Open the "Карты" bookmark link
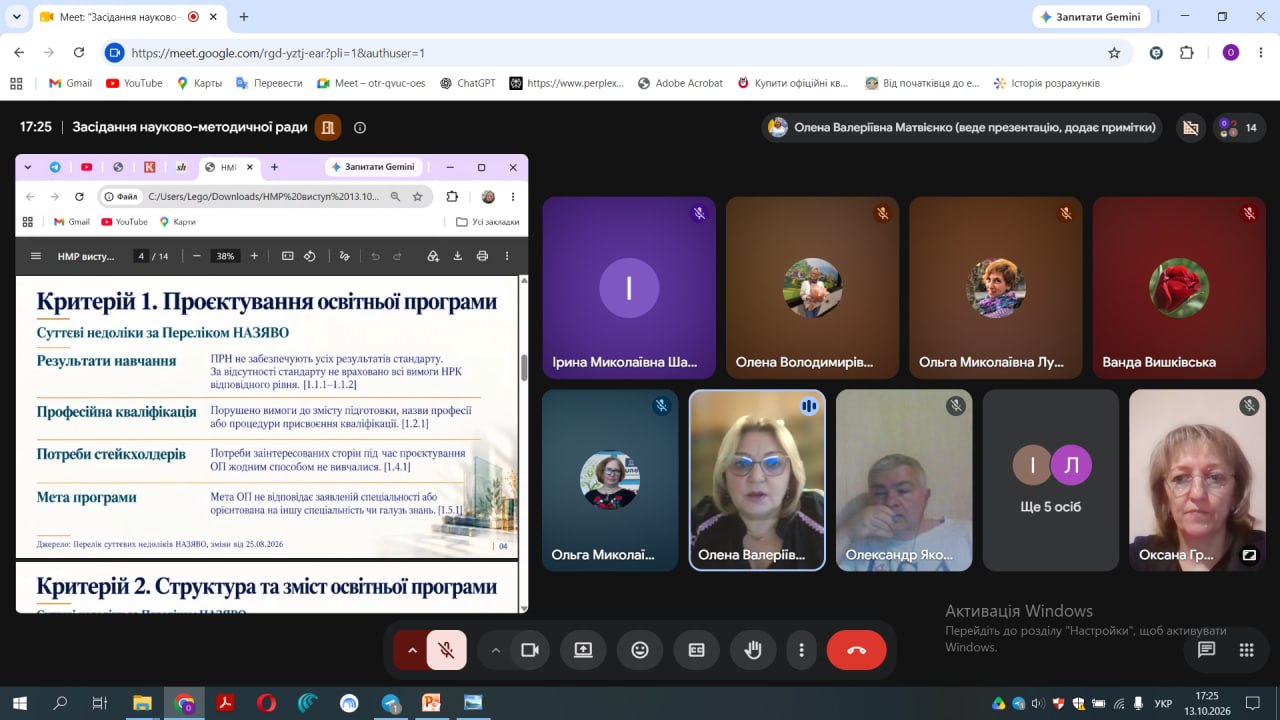The width and height of the screenshot is (1280, 720). tap(199, 83)
